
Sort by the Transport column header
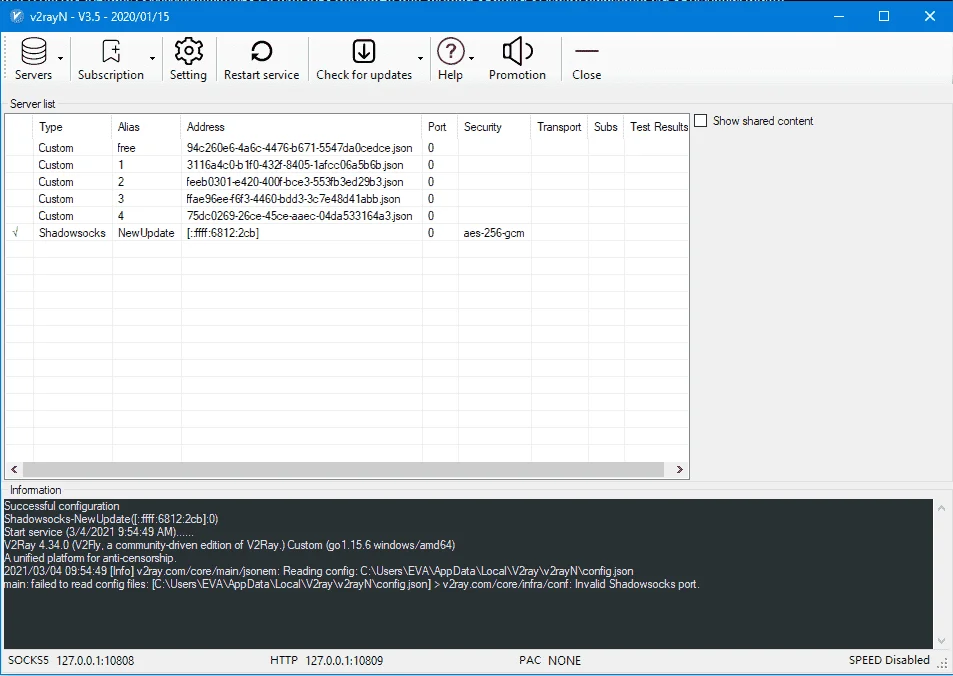[x=559, y=126]
